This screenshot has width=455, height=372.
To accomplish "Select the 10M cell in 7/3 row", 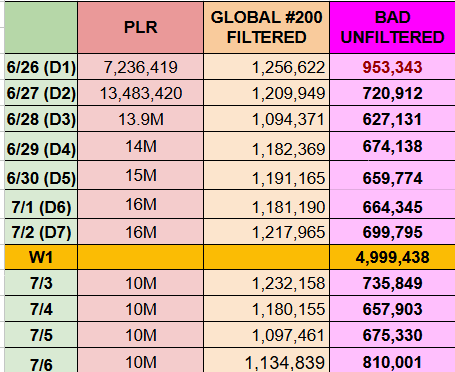I will pos(140,283).
